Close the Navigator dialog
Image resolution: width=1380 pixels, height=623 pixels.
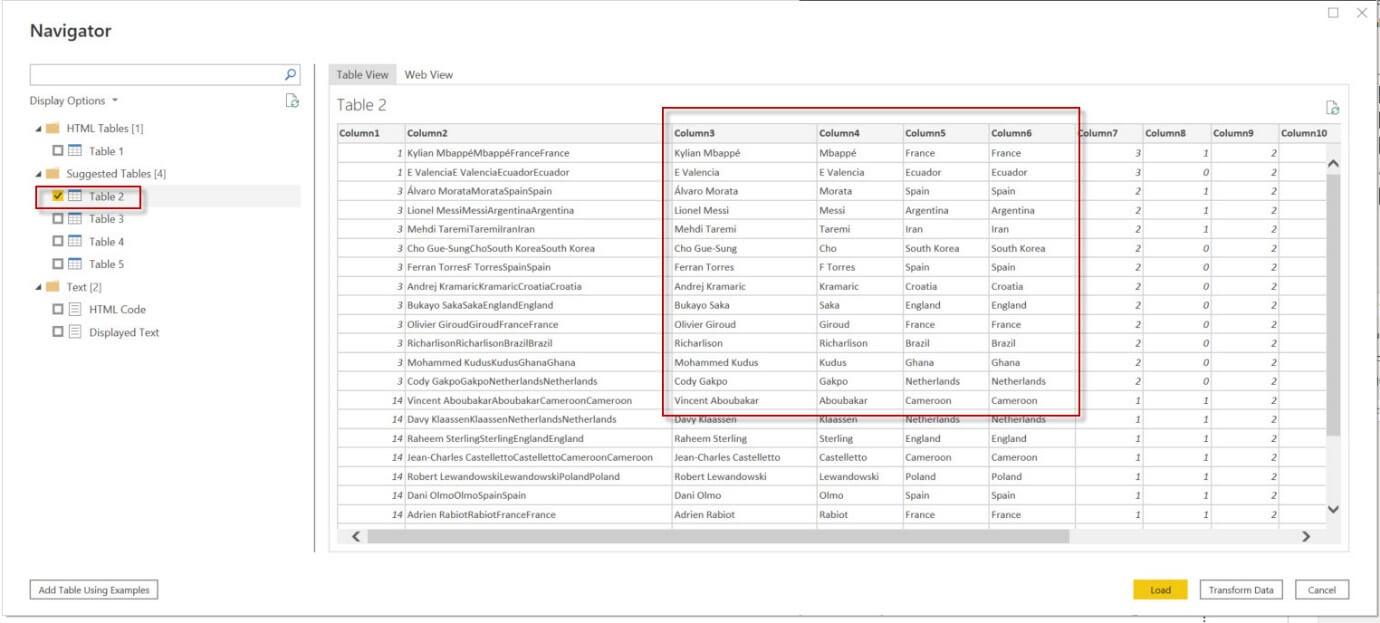(1361, 13)
